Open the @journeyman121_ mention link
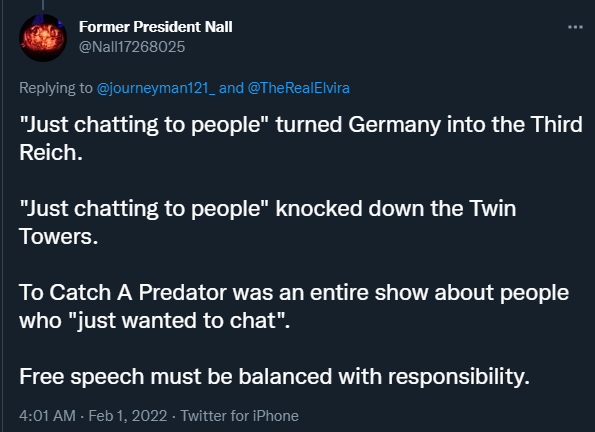 pyautogui.click(x=156, y=88)
